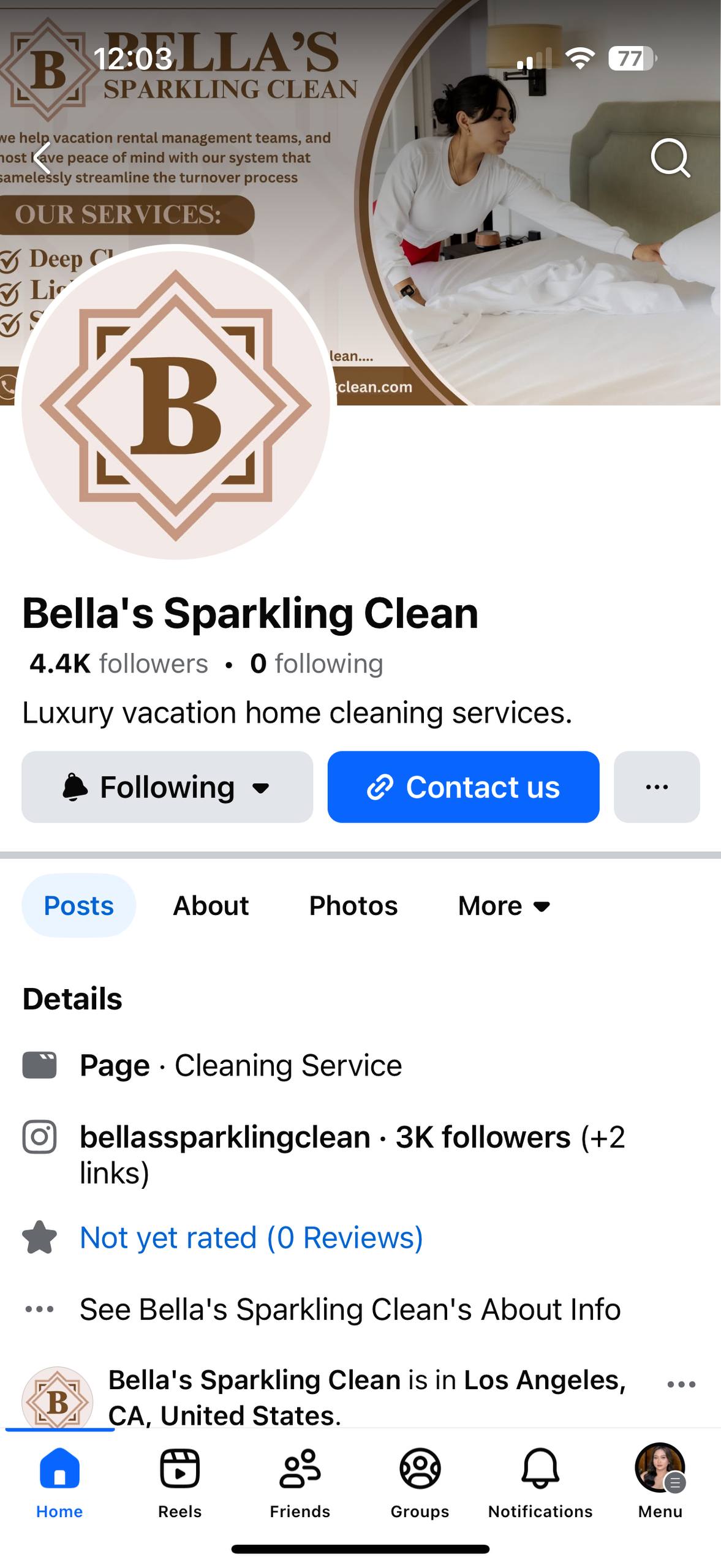Viewport: 721px width, 1568px height.
Task: Expand the More tab dropdown
Action: tap(504, 906)
